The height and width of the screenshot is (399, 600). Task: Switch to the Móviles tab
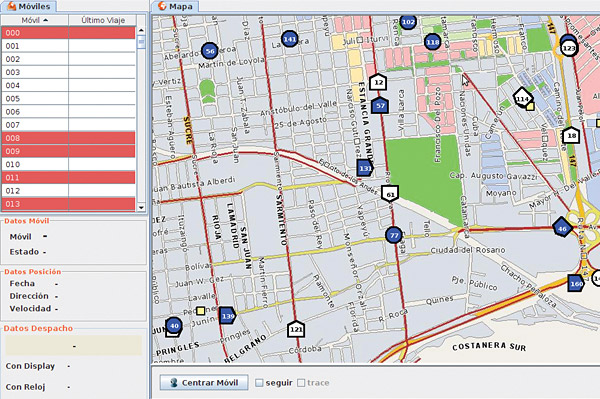pos(29,6)
